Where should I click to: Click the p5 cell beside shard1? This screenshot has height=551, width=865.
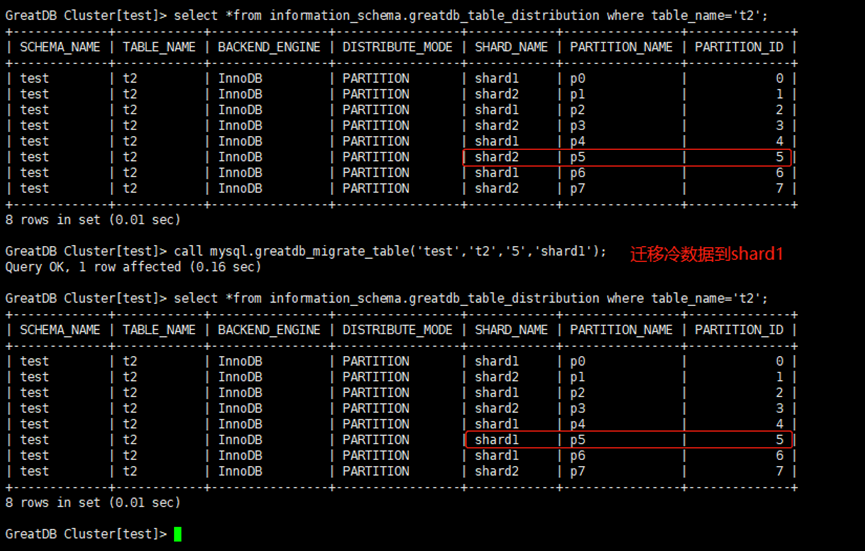[578, 440]
